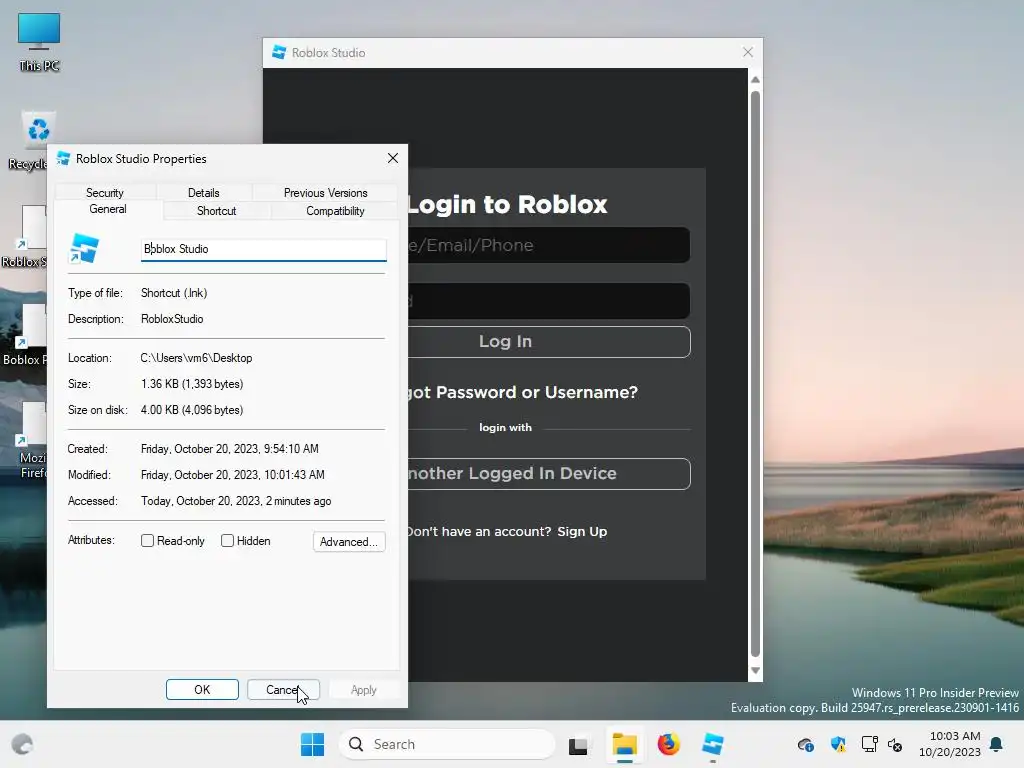Open File Explorer from taskbar
Screen dimensions: 1024x768
[x=624, y=744]
